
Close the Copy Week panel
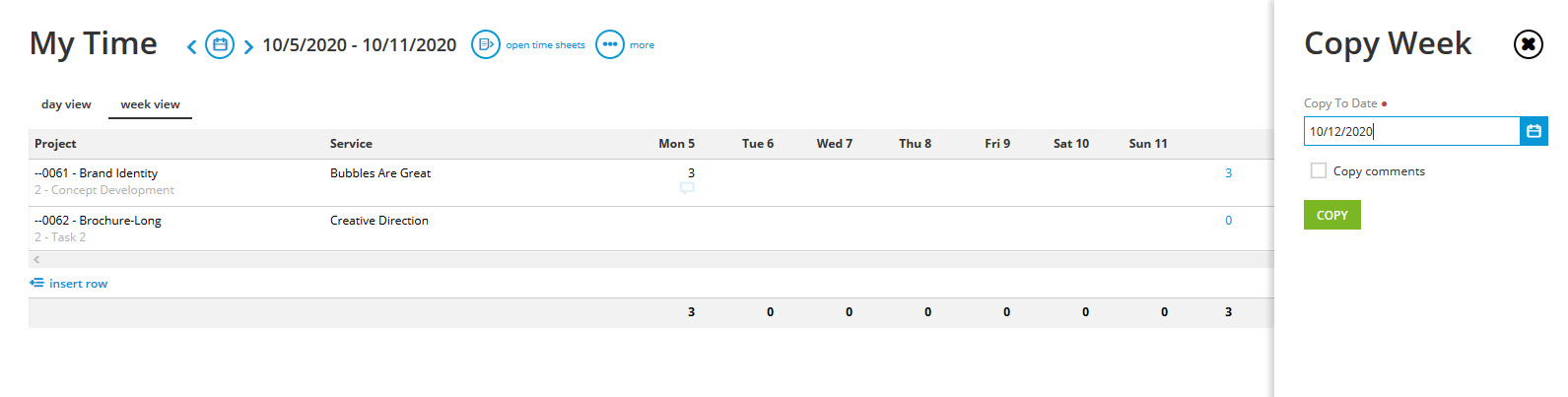[1528, 44]
